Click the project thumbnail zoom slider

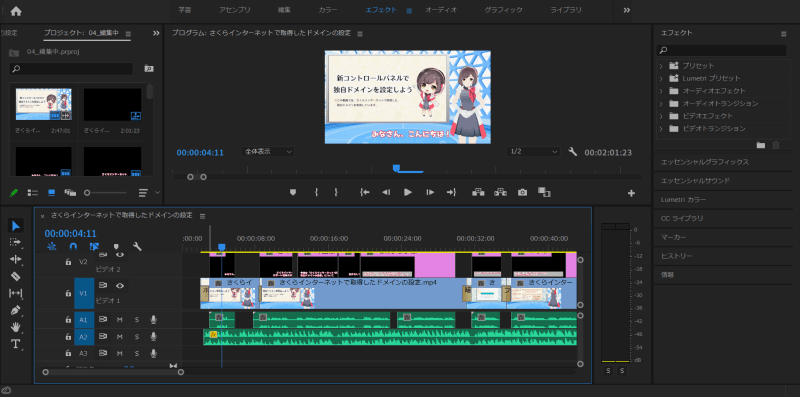coord(106,193)
